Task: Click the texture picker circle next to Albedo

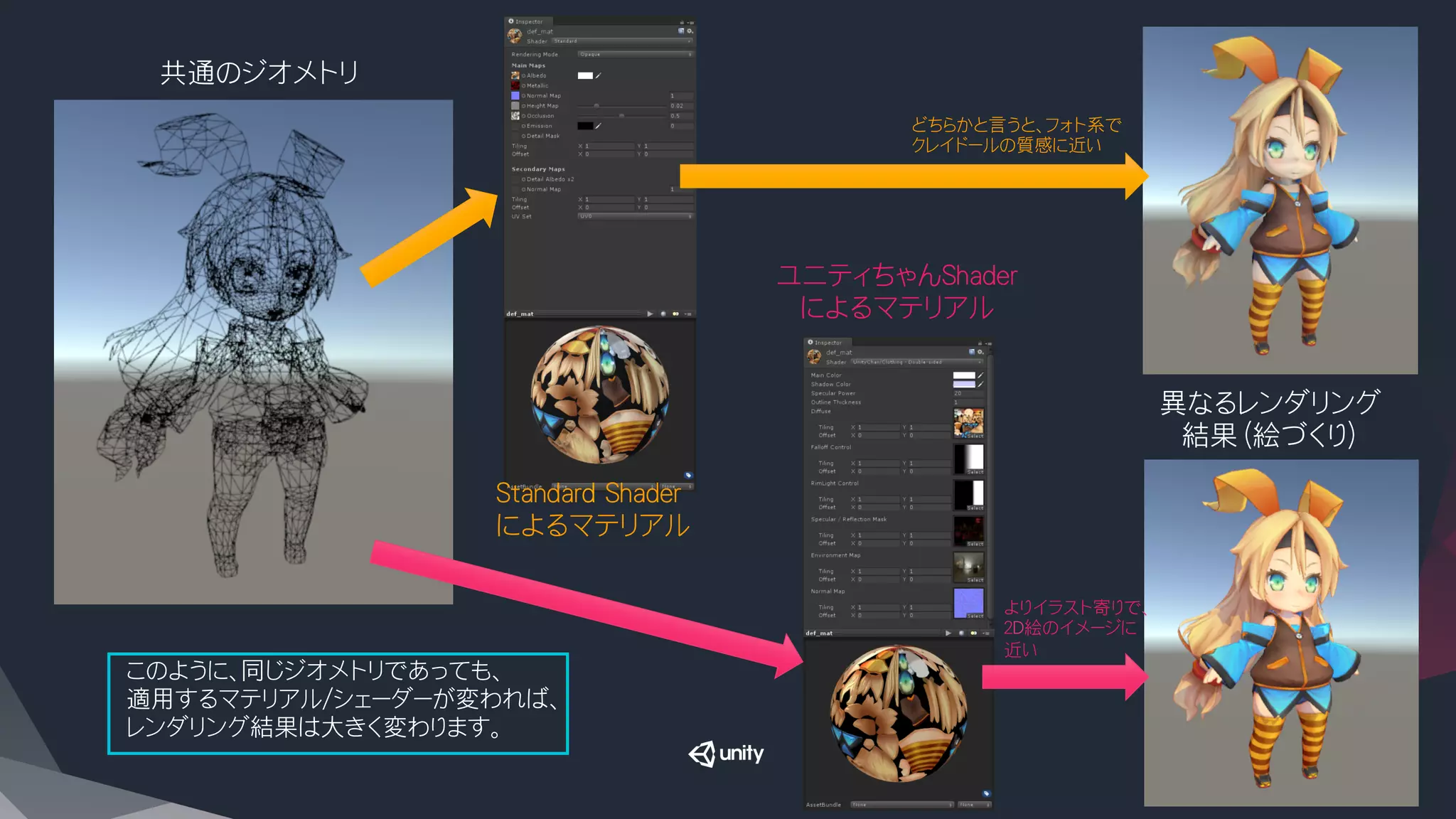Action: click(x=524, y=75)
